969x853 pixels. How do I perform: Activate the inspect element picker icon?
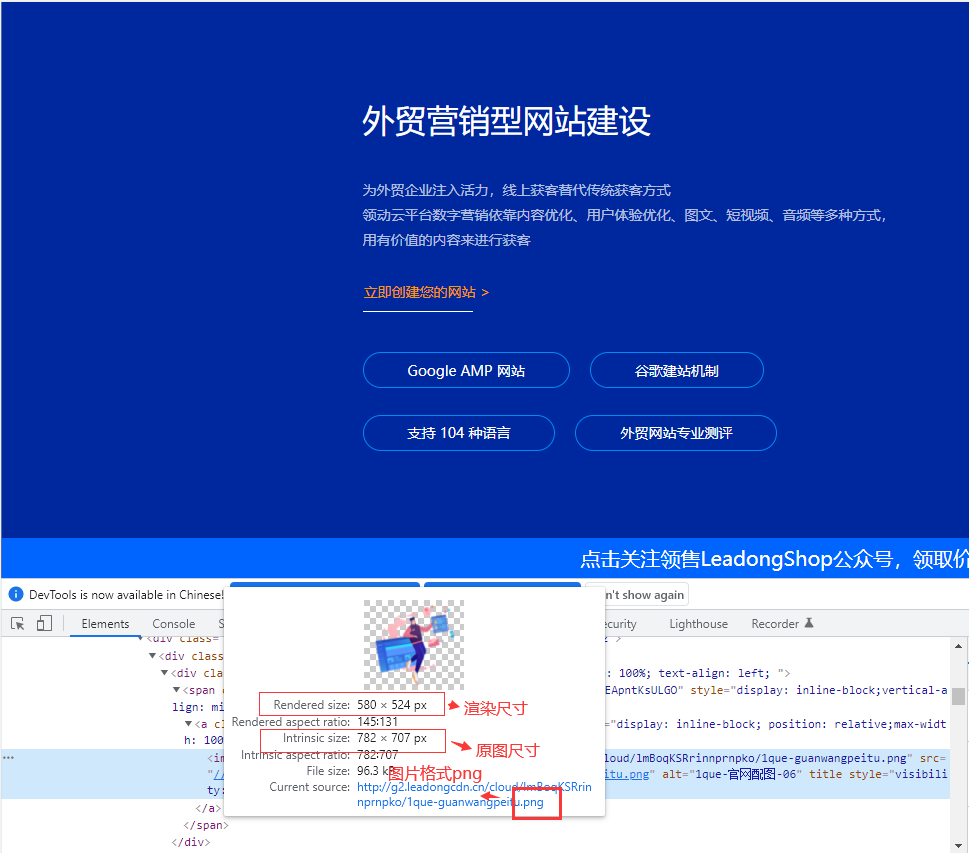click(18, 624)
